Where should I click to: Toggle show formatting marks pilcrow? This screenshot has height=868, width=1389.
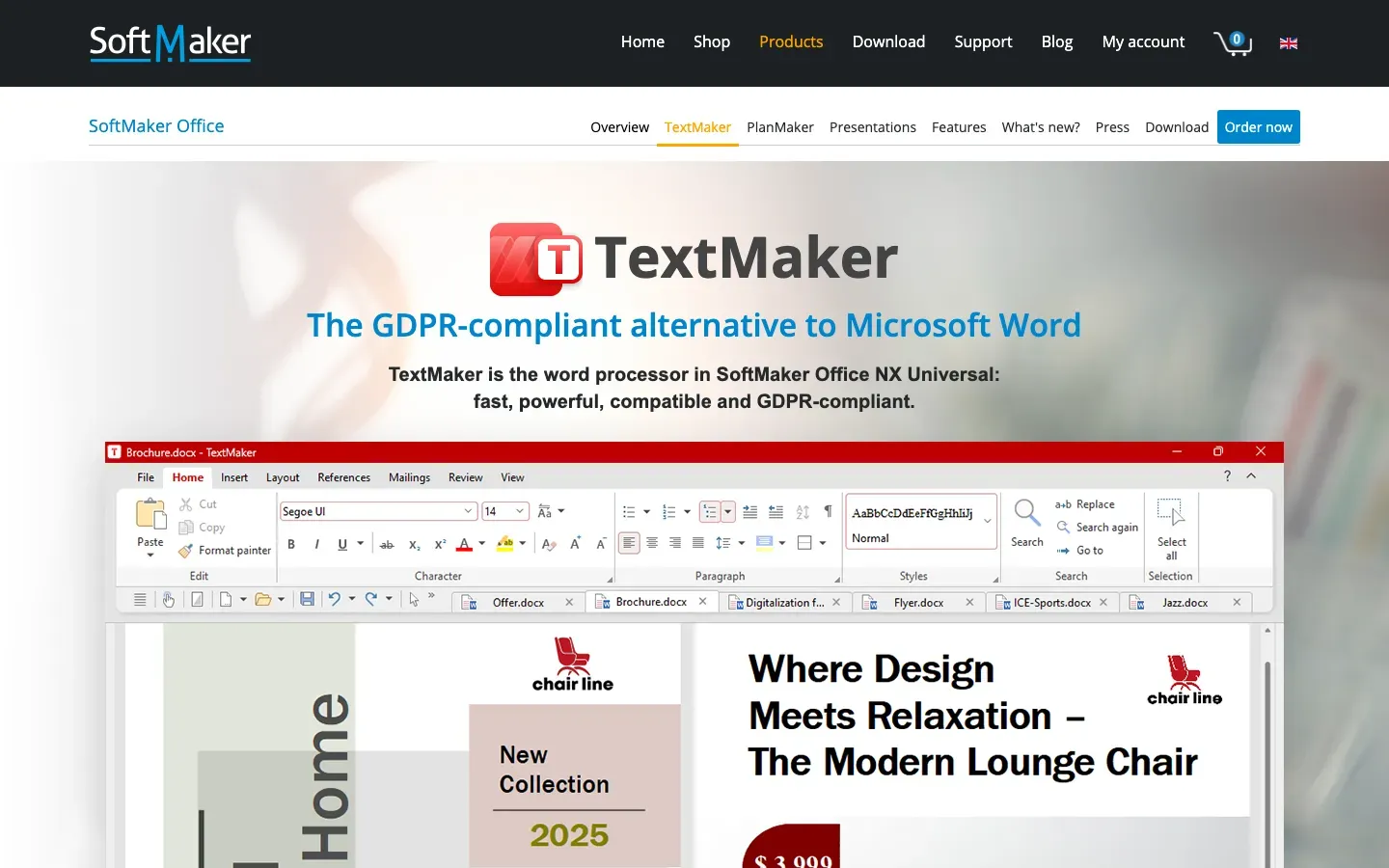[828, 512]
